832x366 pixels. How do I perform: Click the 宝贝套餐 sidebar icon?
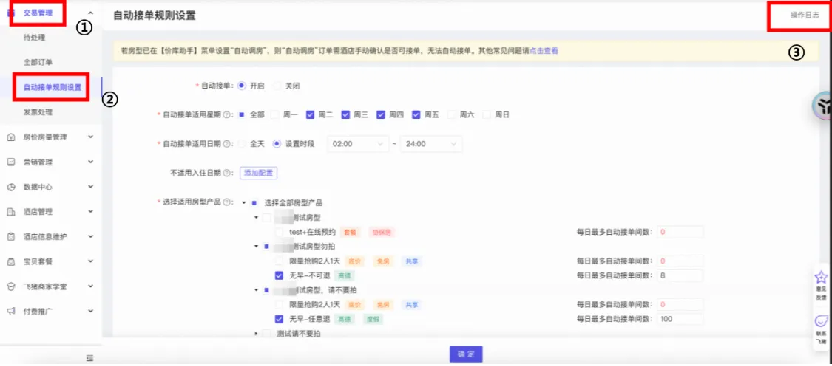(x=11, y=262)
